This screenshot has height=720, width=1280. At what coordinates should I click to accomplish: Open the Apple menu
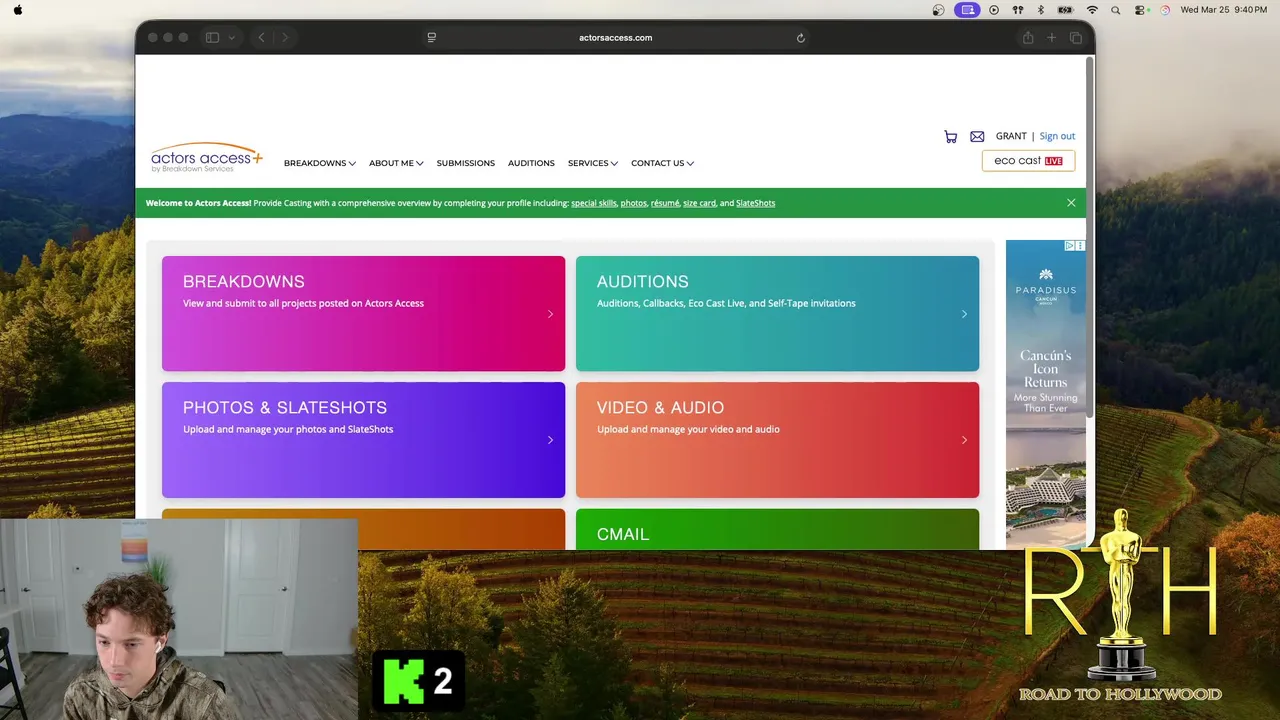18,10
